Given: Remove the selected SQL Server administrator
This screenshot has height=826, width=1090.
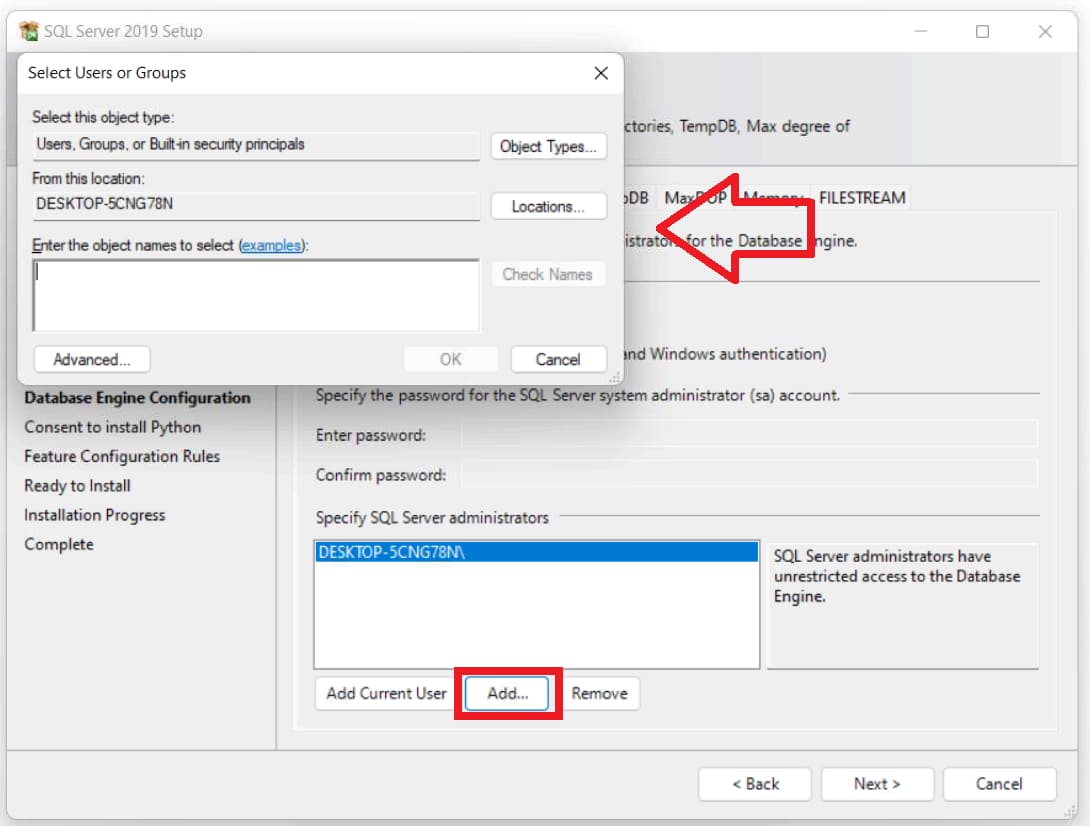Looking at the screenshot, I should (x=599, y=693).
